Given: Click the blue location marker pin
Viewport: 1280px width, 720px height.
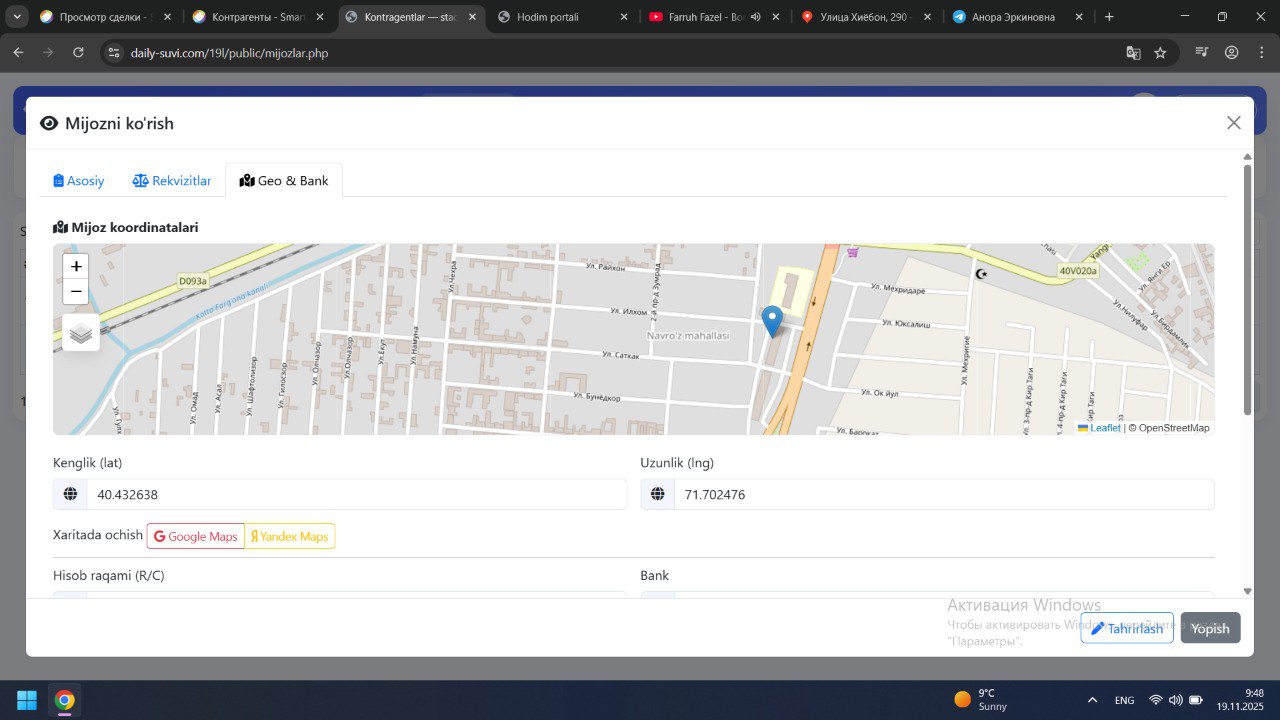Looking at the screenshot, I should [x=772, y=321].
